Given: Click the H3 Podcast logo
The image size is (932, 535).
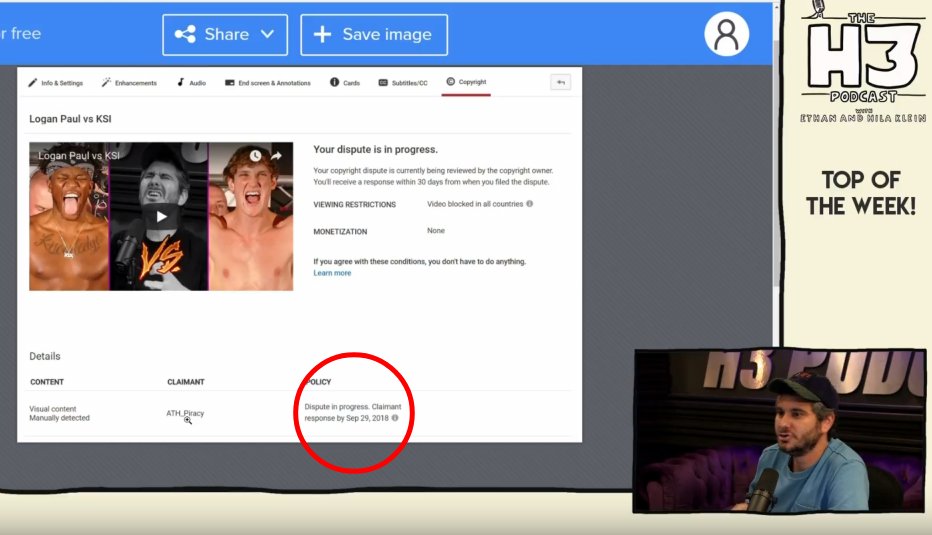Looking at the screenshot, I should tap(863, 61).
